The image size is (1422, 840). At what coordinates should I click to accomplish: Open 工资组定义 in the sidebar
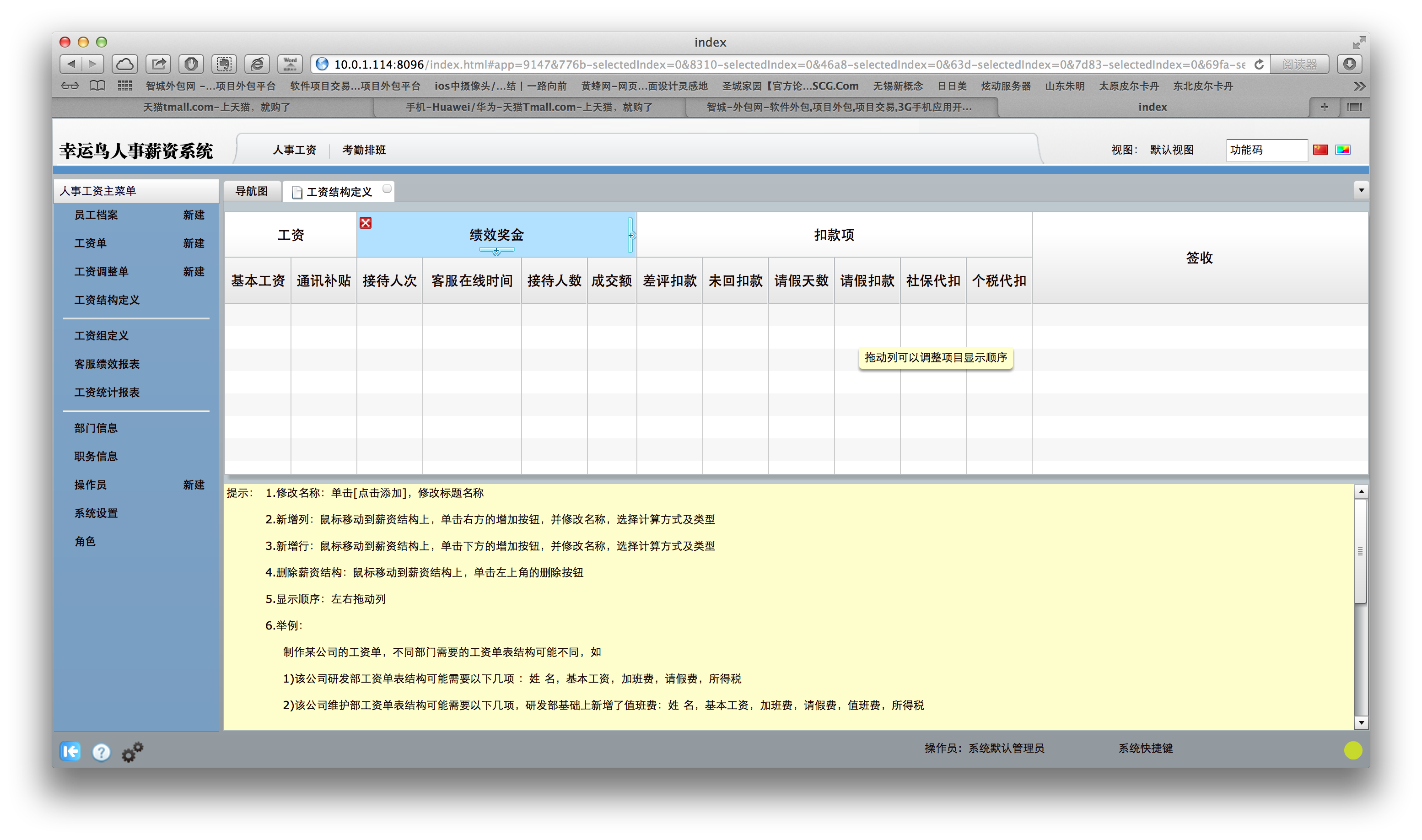click(101, 336)
